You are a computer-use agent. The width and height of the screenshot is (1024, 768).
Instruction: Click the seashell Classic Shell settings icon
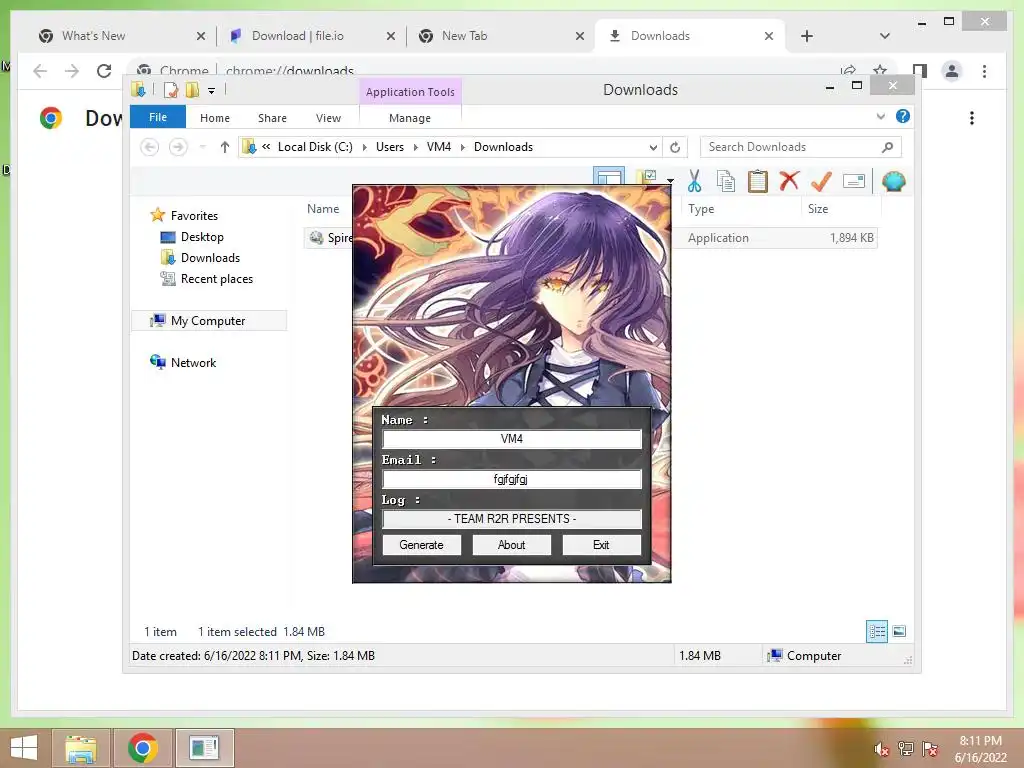click(893, 181)
